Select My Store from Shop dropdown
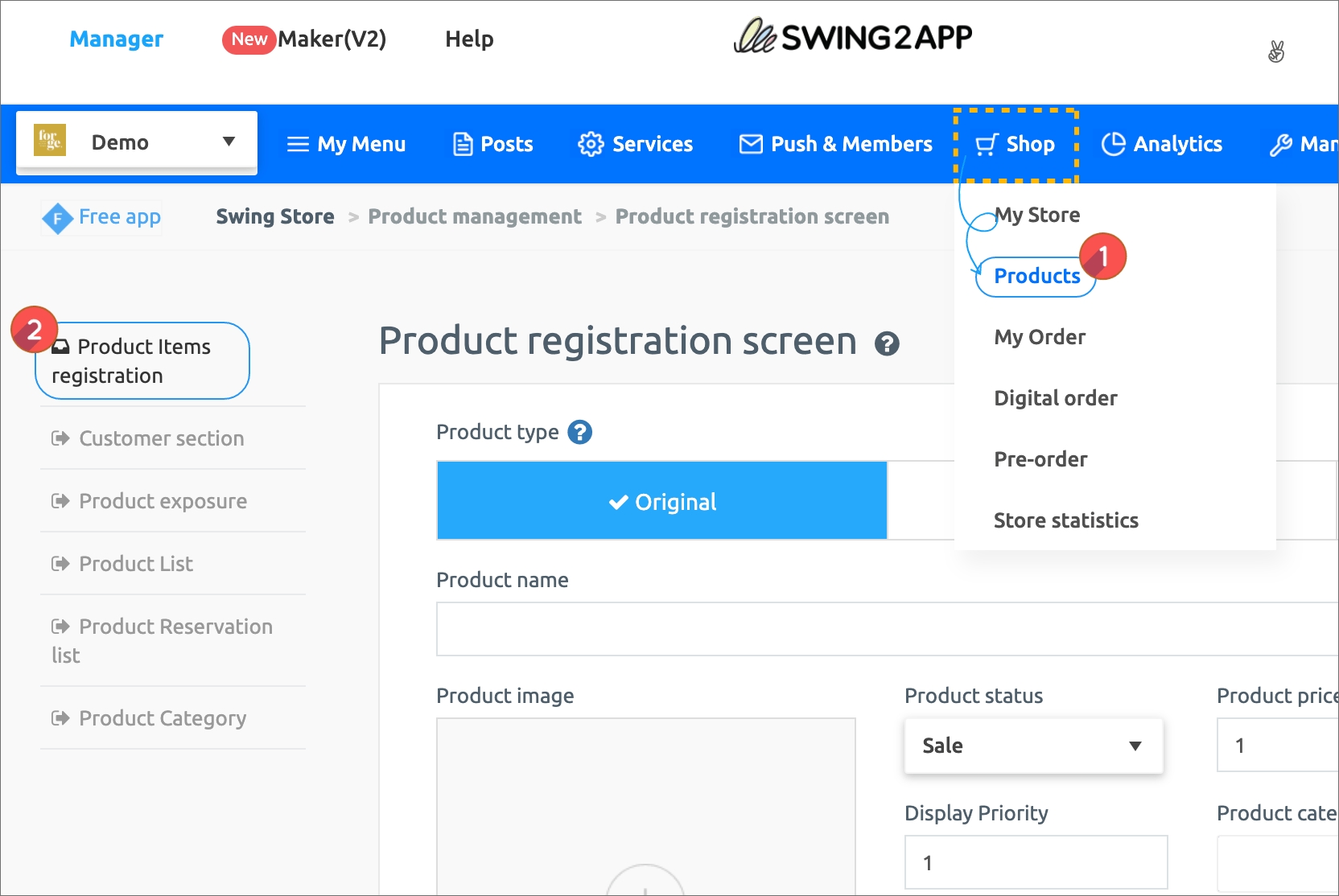Image resolution: width=1339 pixels, height=896 pixels. [x=1037, y=215]
